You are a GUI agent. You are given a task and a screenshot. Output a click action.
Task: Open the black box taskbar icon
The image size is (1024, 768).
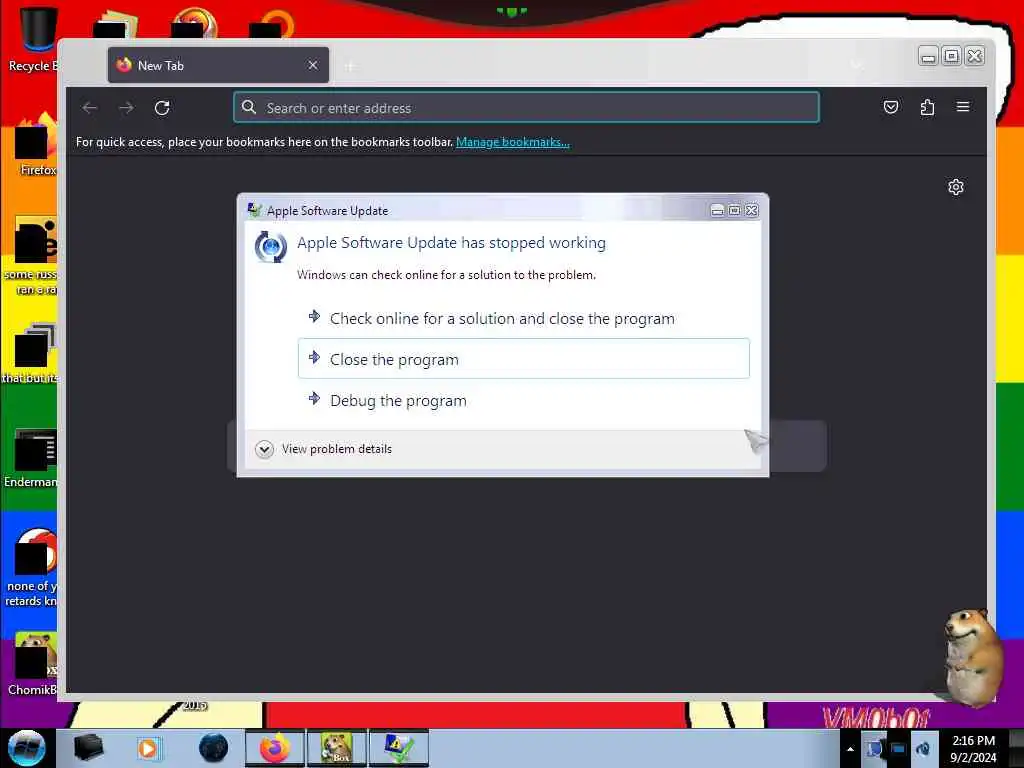(88, 748)
